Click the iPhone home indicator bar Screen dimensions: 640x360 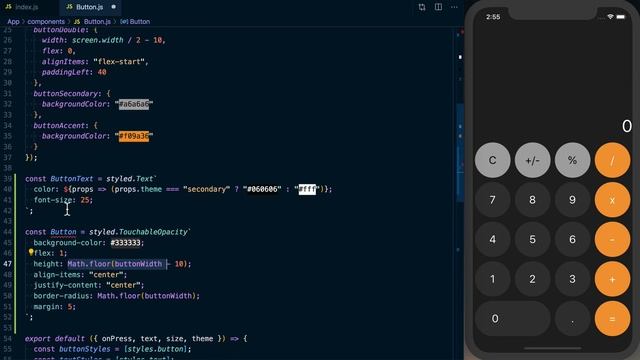coord(553,349)
